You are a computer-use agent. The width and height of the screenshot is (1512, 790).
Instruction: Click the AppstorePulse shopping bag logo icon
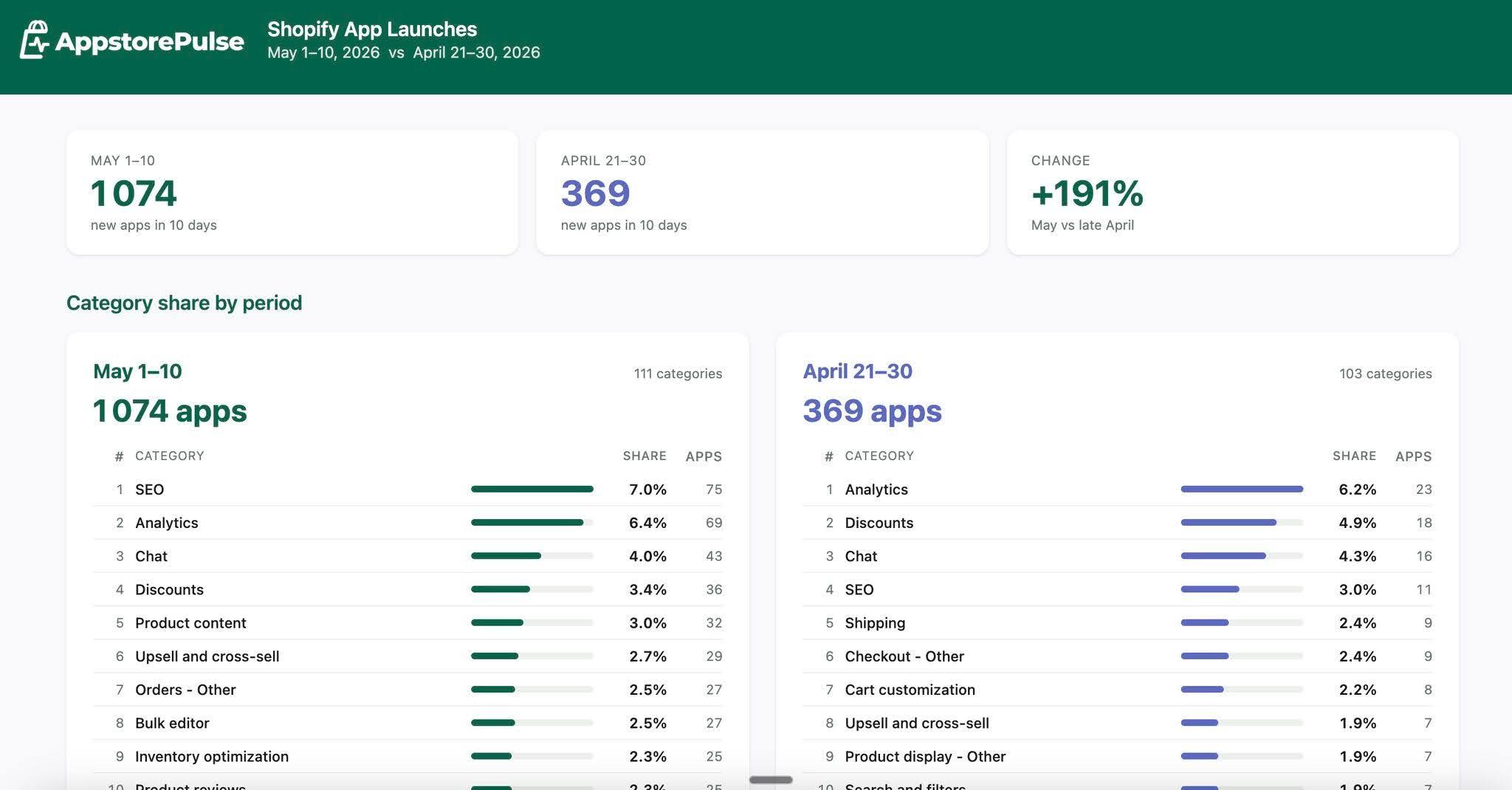(34, 39)
